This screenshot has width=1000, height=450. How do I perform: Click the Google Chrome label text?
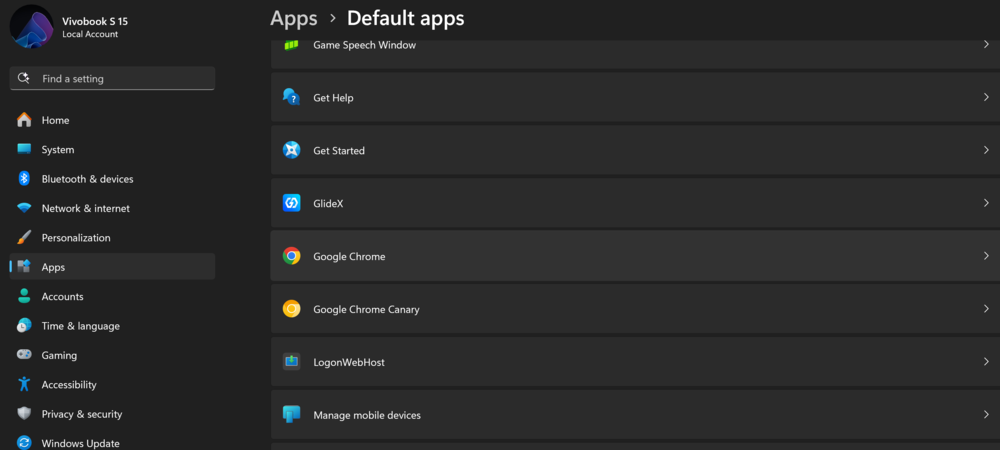[349, 256]
